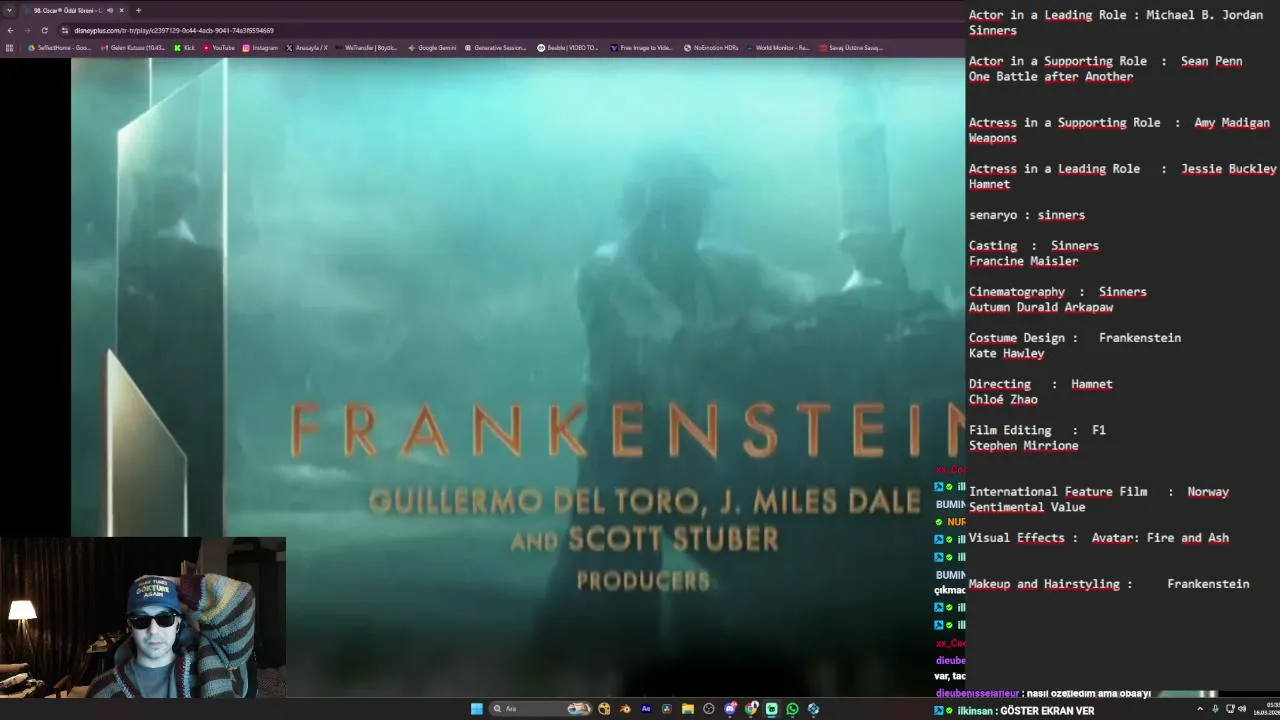Image resolution: width=1280 pixels, height=720 pixels.
Task: Click the taskbar search box labeled Ara
Action: point(540,709)
